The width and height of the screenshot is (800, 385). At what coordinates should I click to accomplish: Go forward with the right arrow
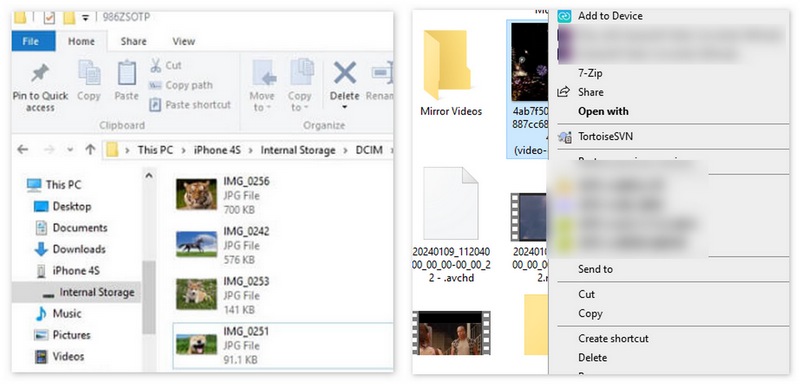[x=49, y=150]
